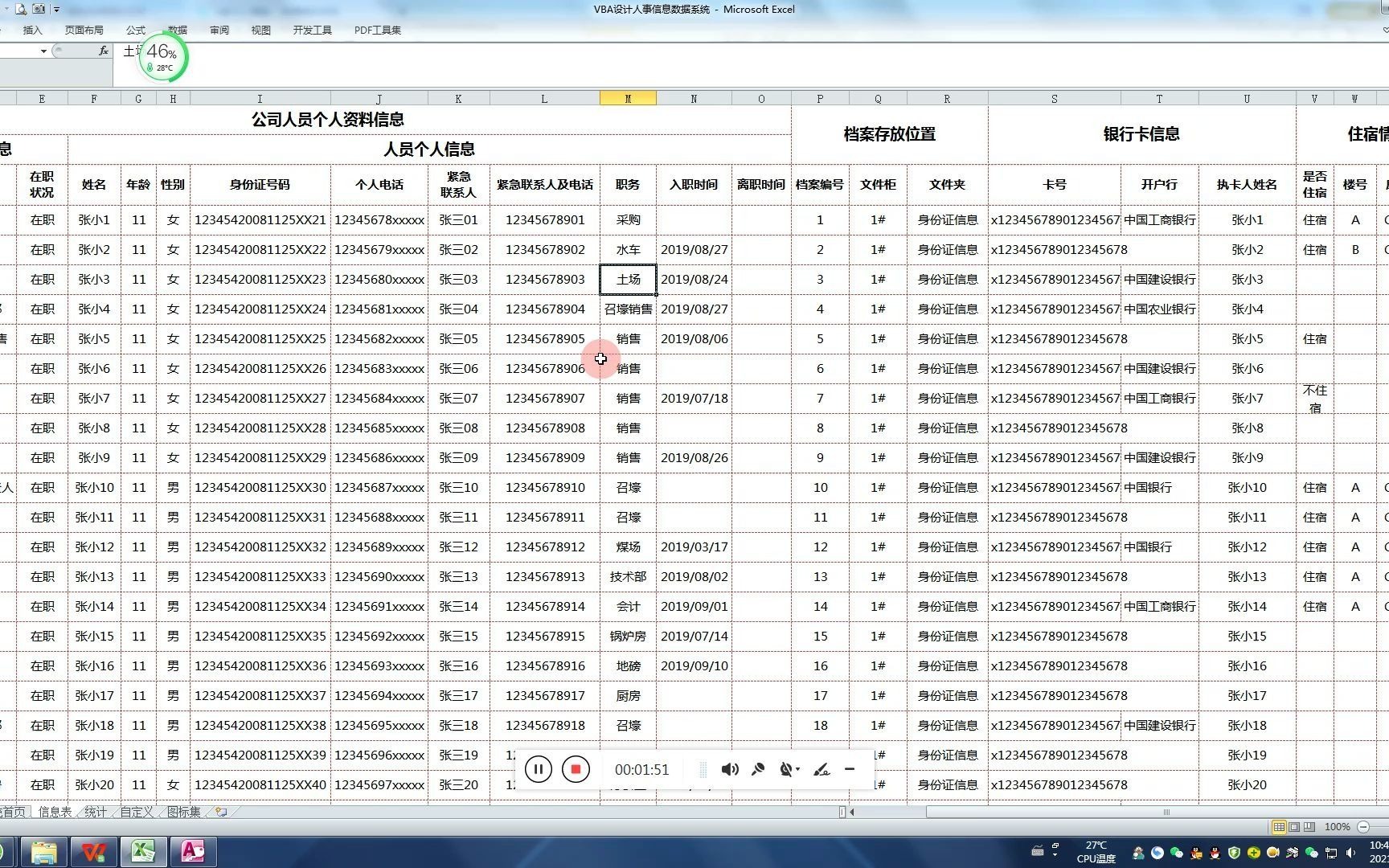
Task: Select Page Break Preview in status bar
Action: [1309, 826]
